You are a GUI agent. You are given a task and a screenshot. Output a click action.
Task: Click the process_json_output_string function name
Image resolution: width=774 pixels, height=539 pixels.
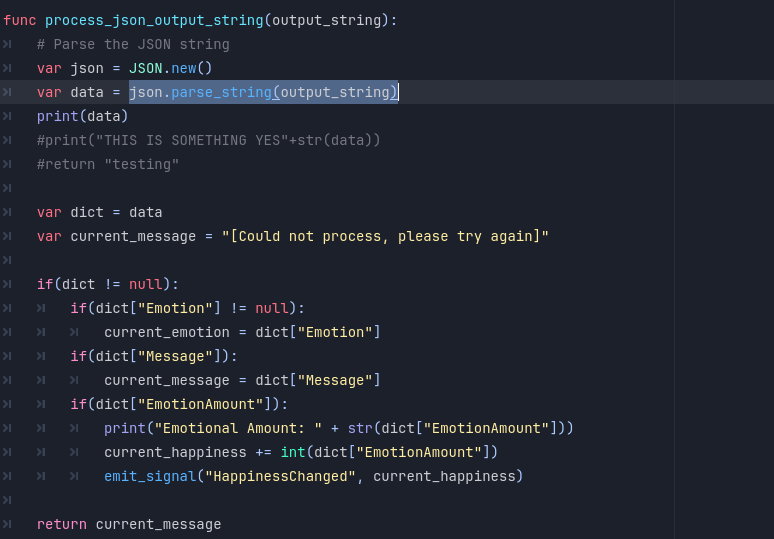click(154, 20)
